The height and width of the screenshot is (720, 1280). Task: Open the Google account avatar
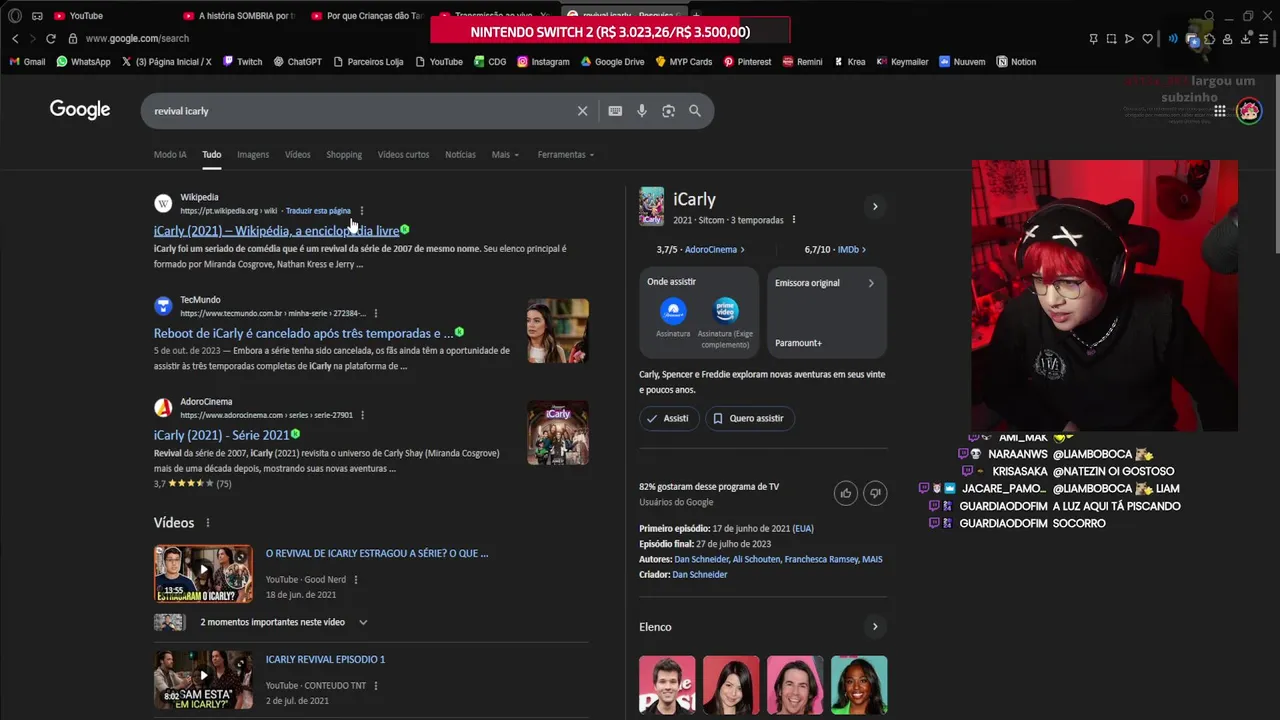pos(1249,111)
